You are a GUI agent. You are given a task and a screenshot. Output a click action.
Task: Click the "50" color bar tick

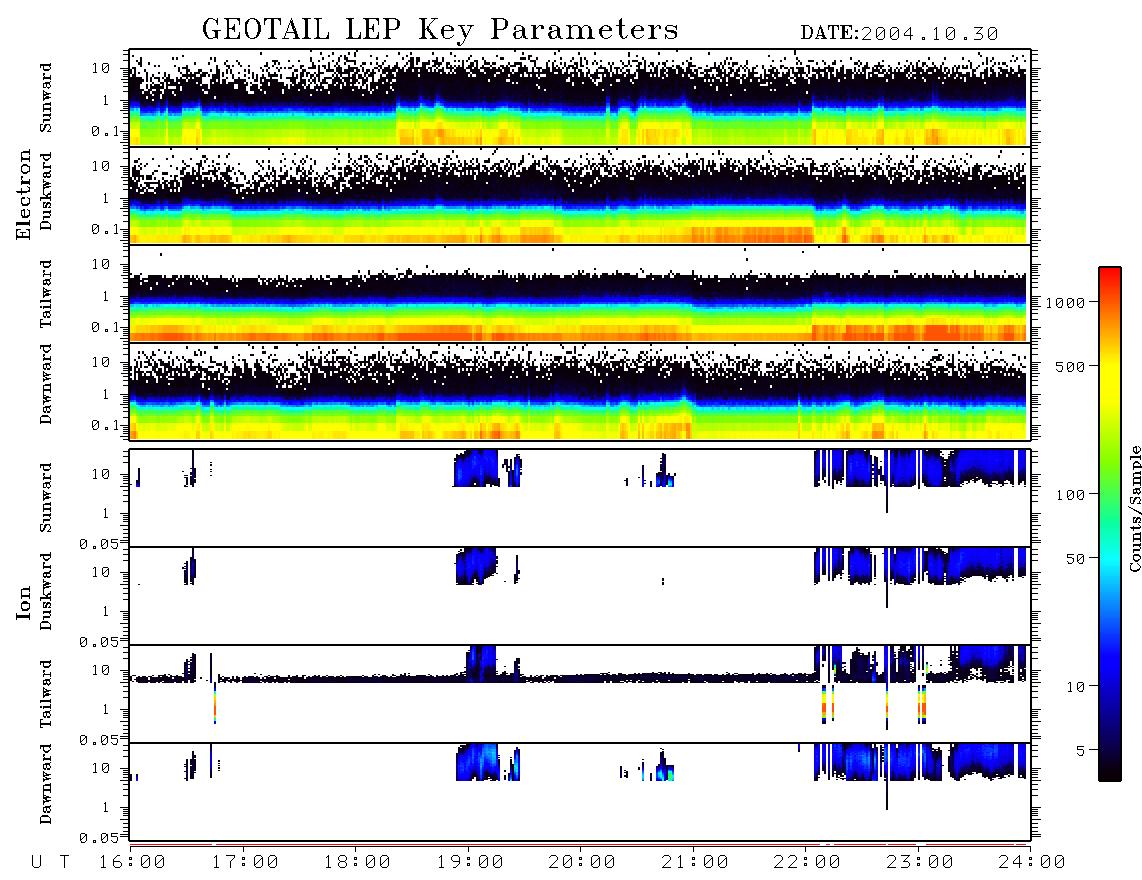click(1076, 559)
